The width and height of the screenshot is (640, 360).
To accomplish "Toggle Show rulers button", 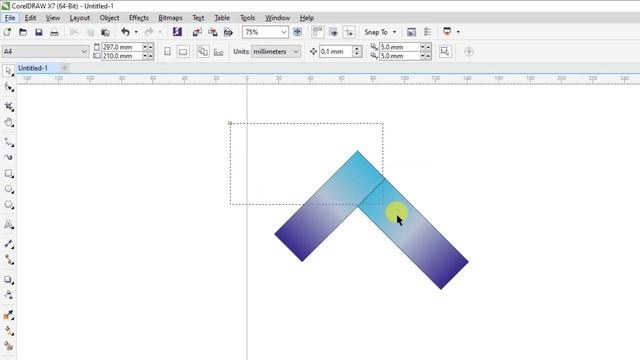I will point(317,32).
